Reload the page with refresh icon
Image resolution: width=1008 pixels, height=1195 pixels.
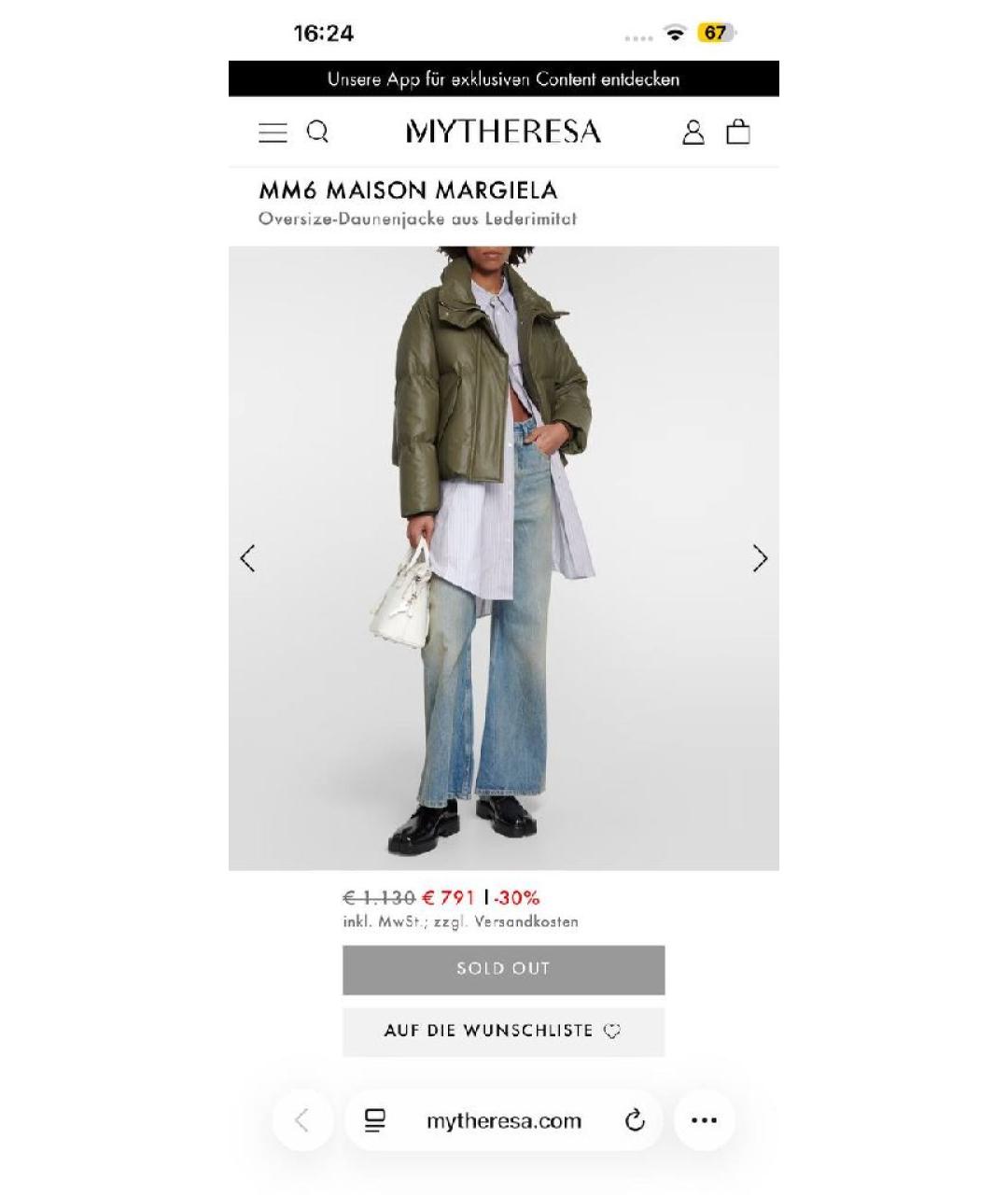click(635, 1120)
